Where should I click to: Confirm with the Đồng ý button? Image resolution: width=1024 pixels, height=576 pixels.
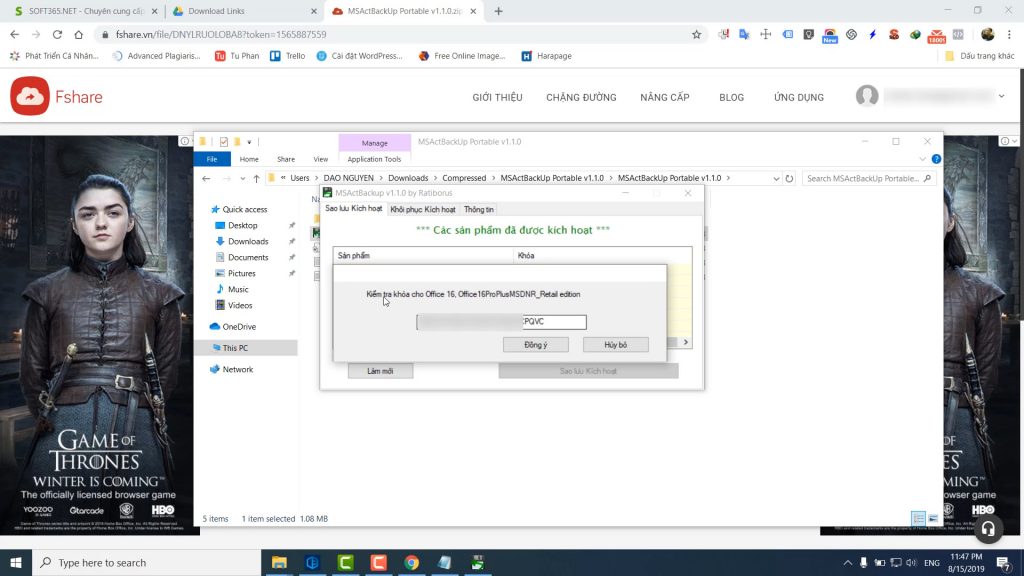coord(536,345)
